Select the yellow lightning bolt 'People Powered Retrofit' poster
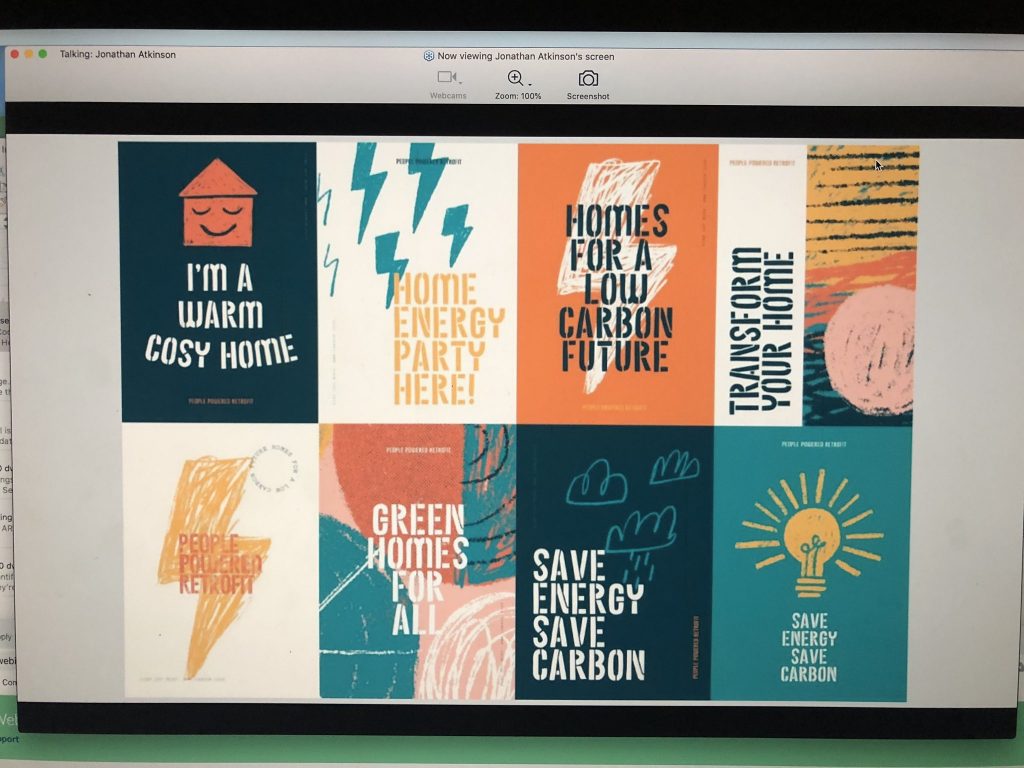The height and width of the screenshot is (768, 1024). point(221,560)
